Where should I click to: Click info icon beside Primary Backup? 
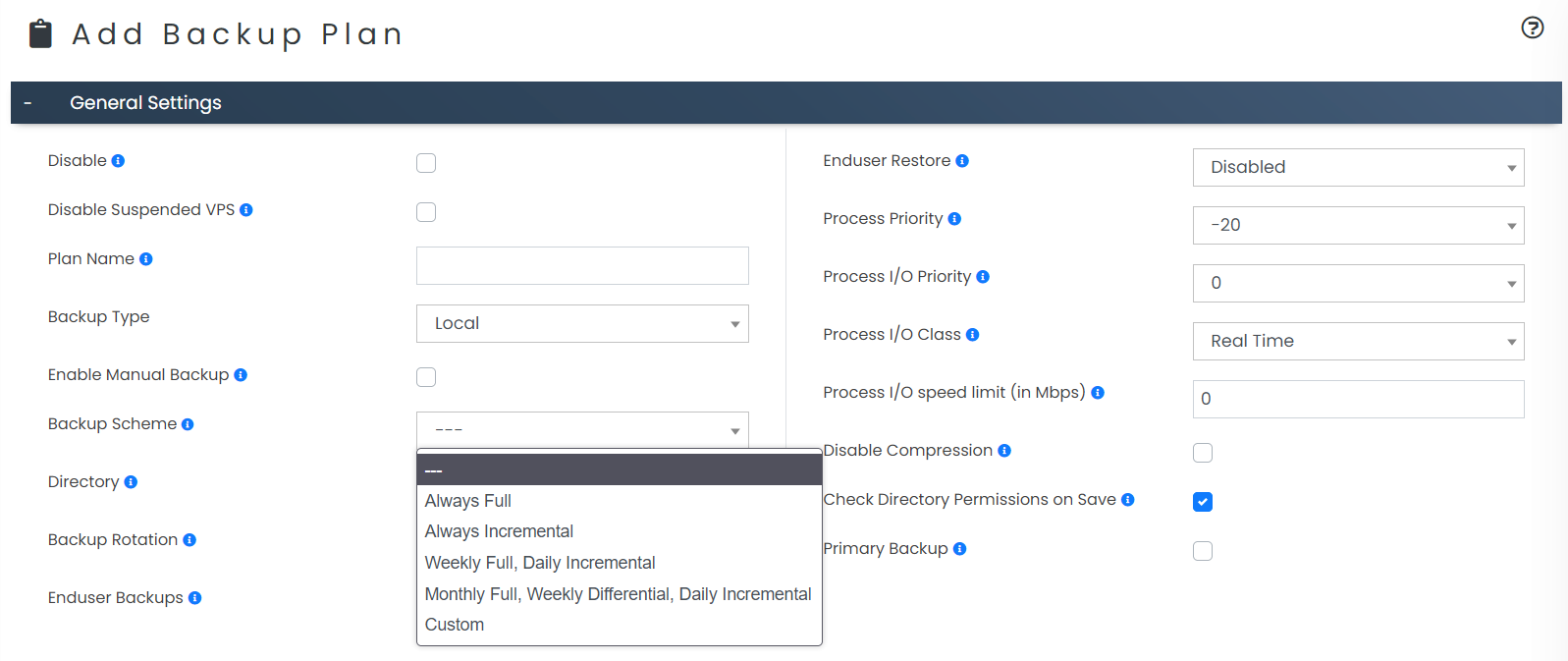(959, 549)
